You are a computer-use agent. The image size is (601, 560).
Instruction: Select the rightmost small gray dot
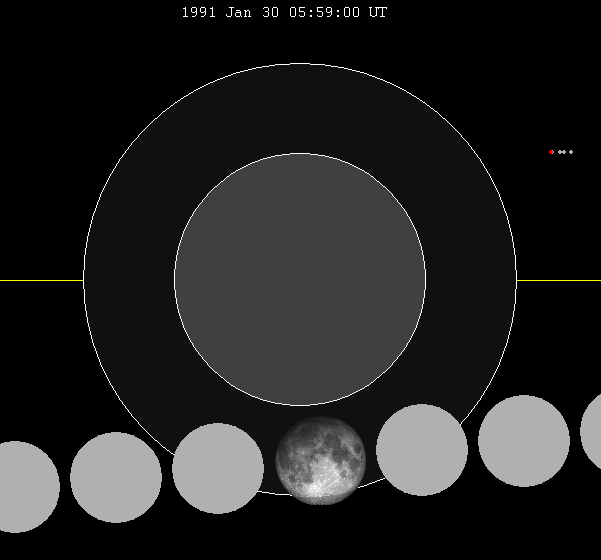(571, 152)
